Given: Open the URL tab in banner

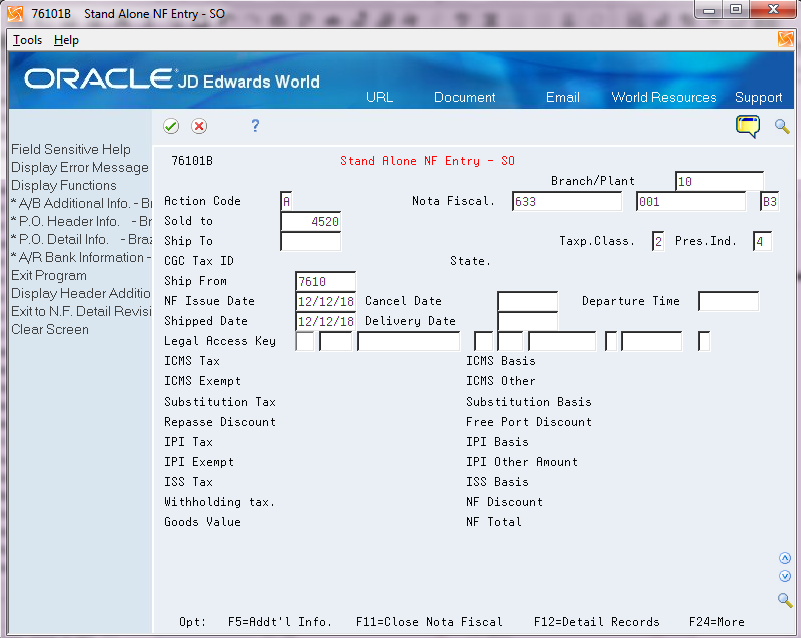Looking at the screenshot, I should click(380, 97).
